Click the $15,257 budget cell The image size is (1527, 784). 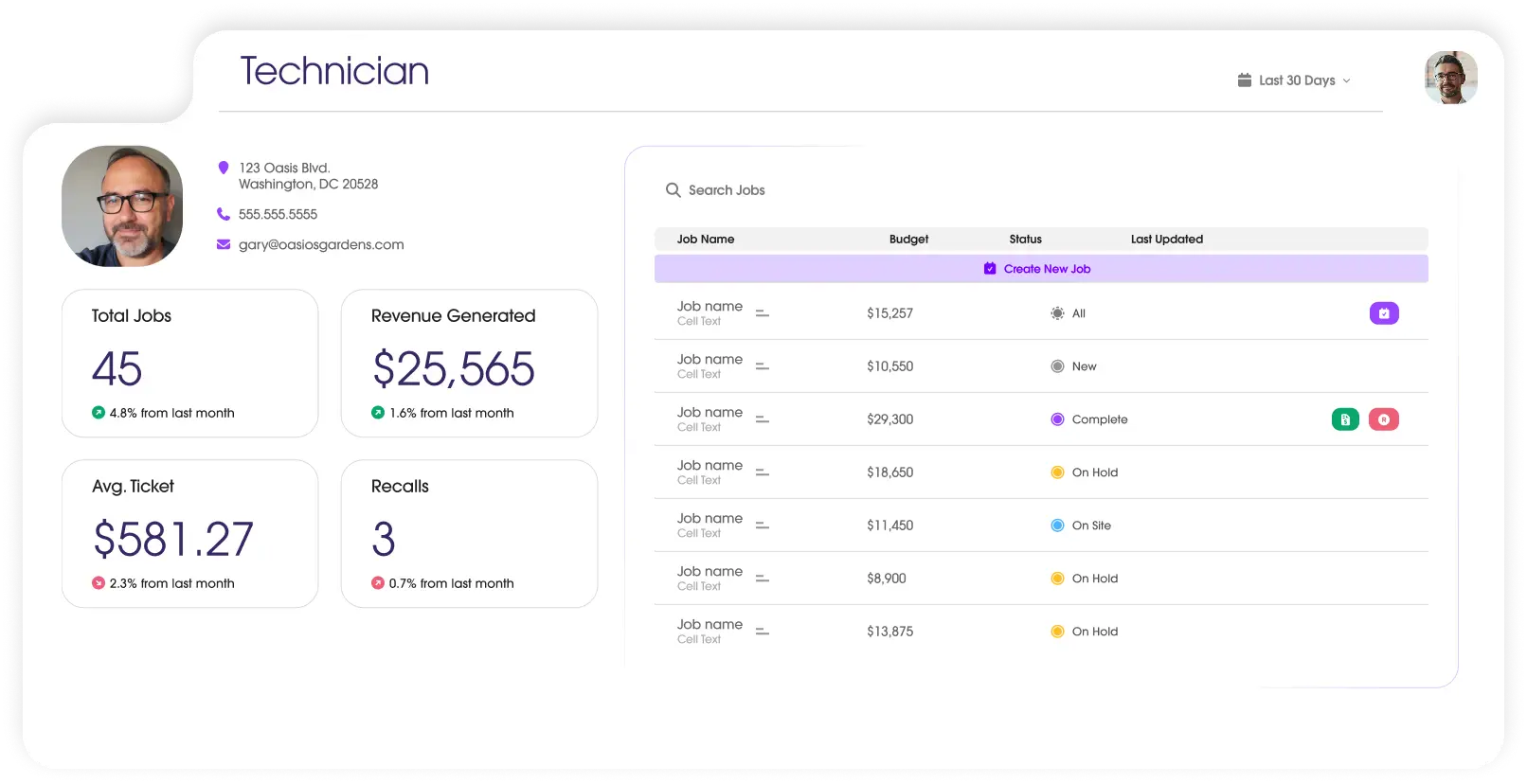(x=889, y=313)
